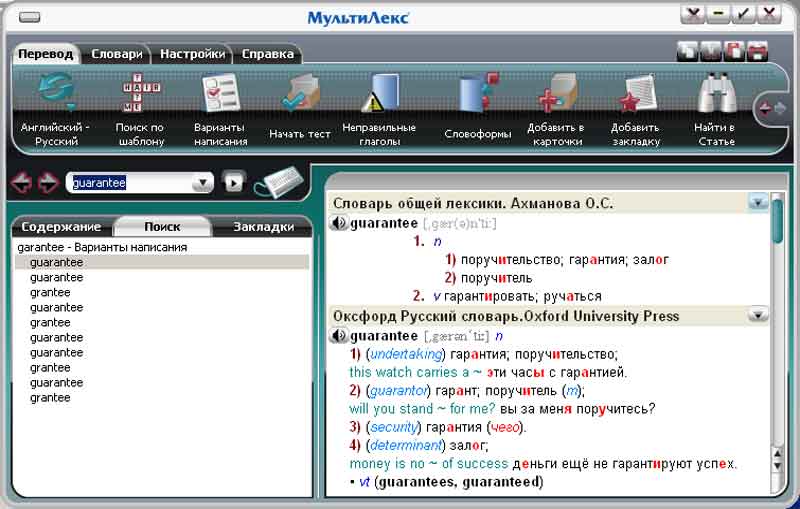Click the word 'поручитель' in Ахманова entry
The height and width of the screenshot is (509, 800).
coord(496,278)
